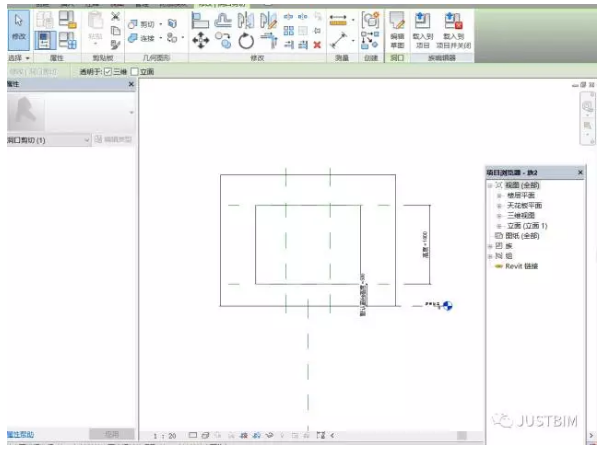605x454 pixels.
Task: Click Load into Project (载入到项目)
Action: pyautogui.click(x=422, y=30)
